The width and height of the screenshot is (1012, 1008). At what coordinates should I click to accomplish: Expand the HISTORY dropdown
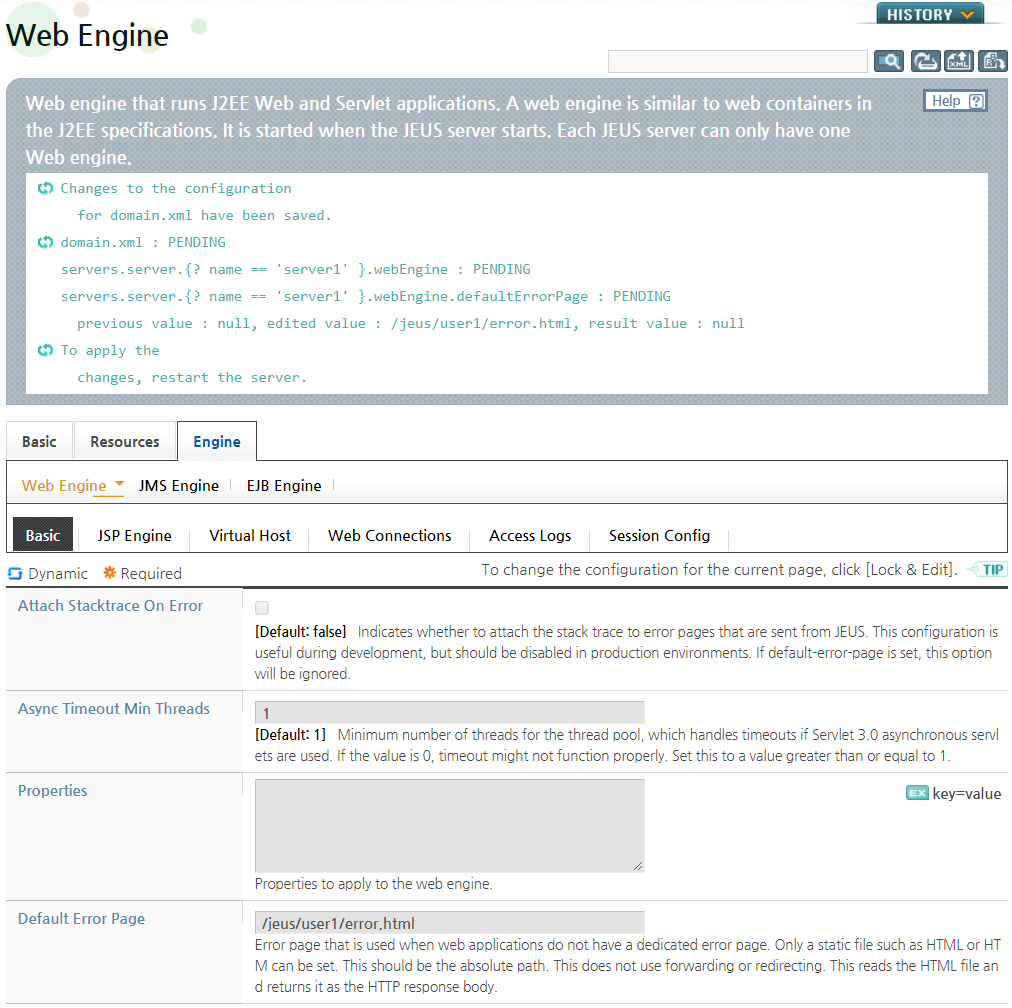click(929, 14)
